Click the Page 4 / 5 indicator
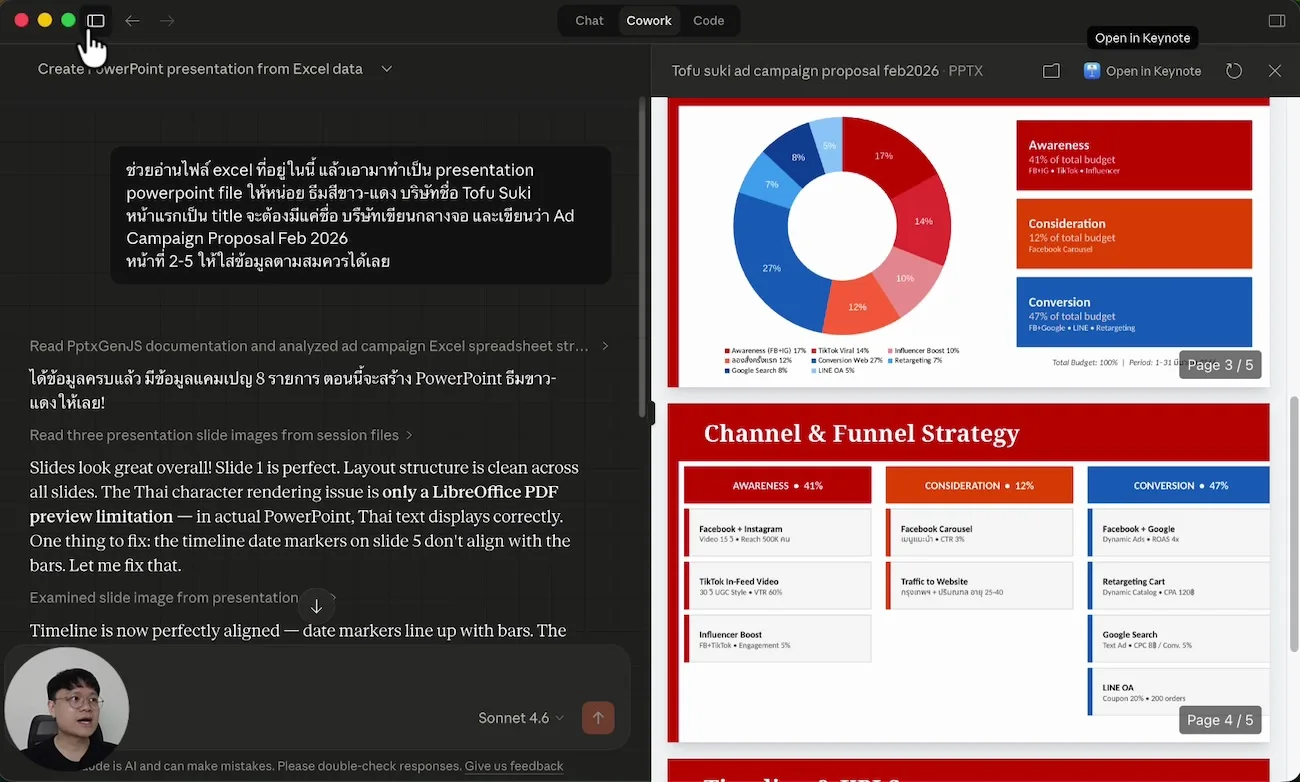This screenshot has width=1300, height=782. (1220, 720)
